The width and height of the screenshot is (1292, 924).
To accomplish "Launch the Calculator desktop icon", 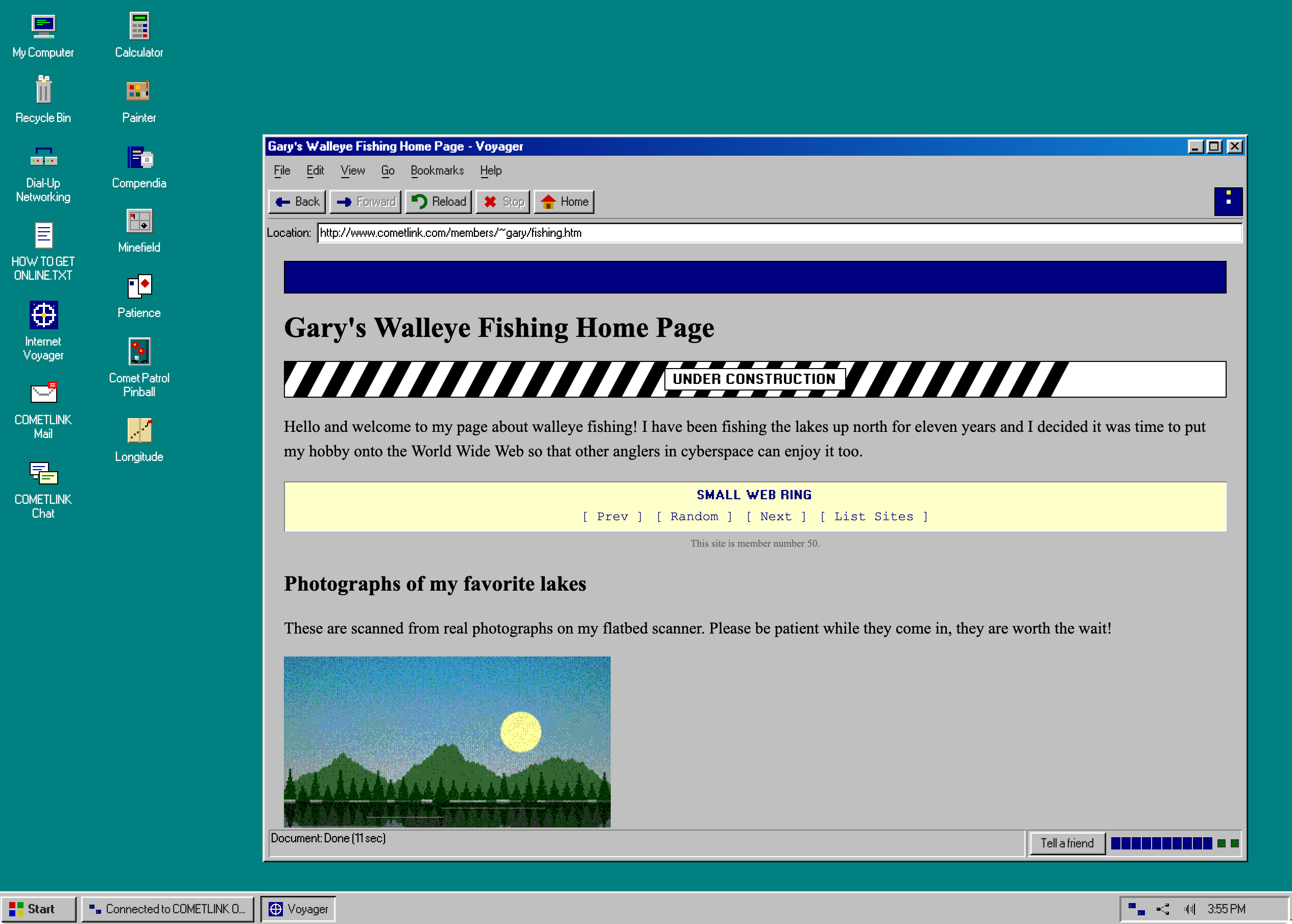I will (x=139, y=35).
